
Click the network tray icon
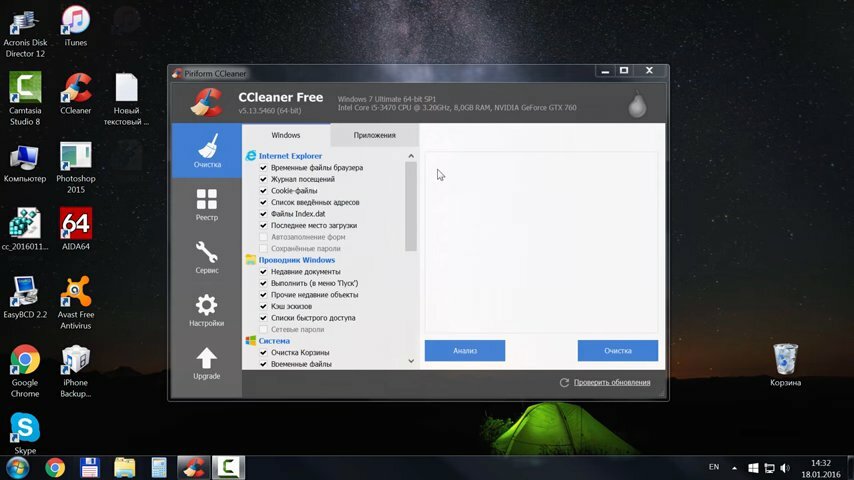click(769, 468)
